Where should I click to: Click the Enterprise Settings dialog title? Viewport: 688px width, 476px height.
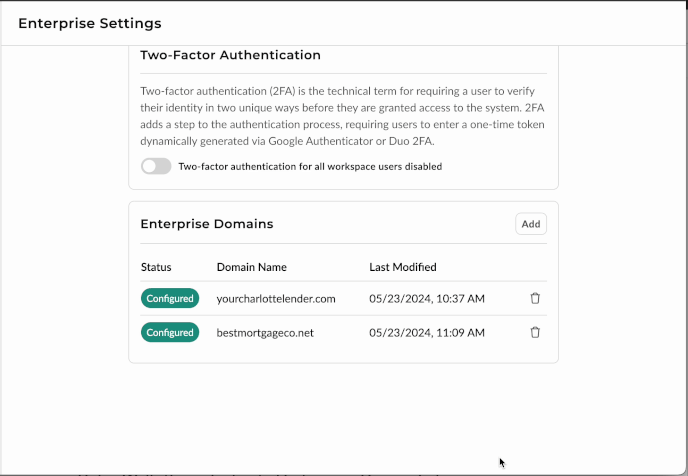coord(90,23)
